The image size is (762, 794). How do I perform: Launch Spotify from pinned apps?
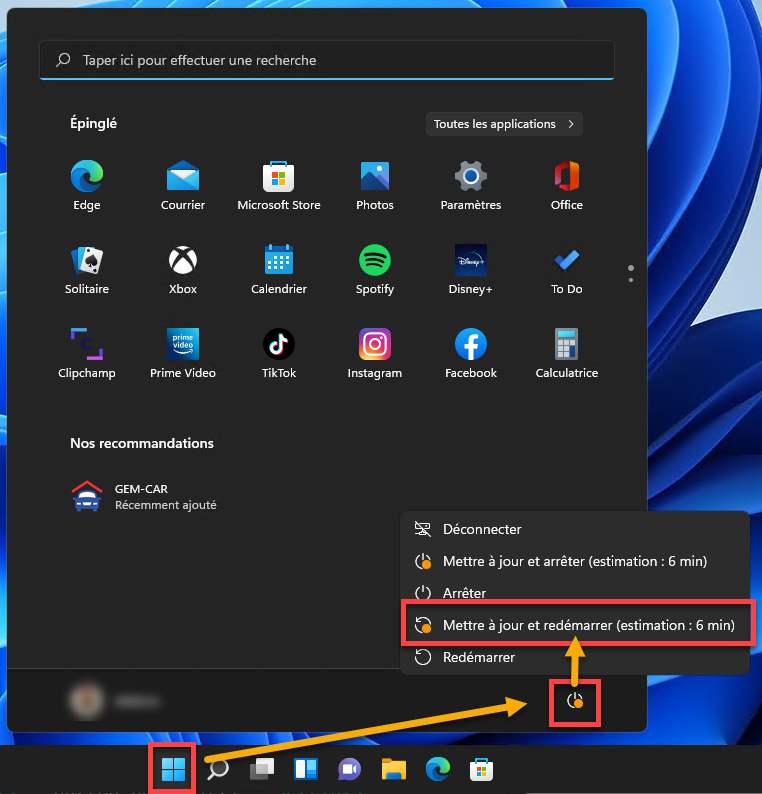[x=375, y=269]
